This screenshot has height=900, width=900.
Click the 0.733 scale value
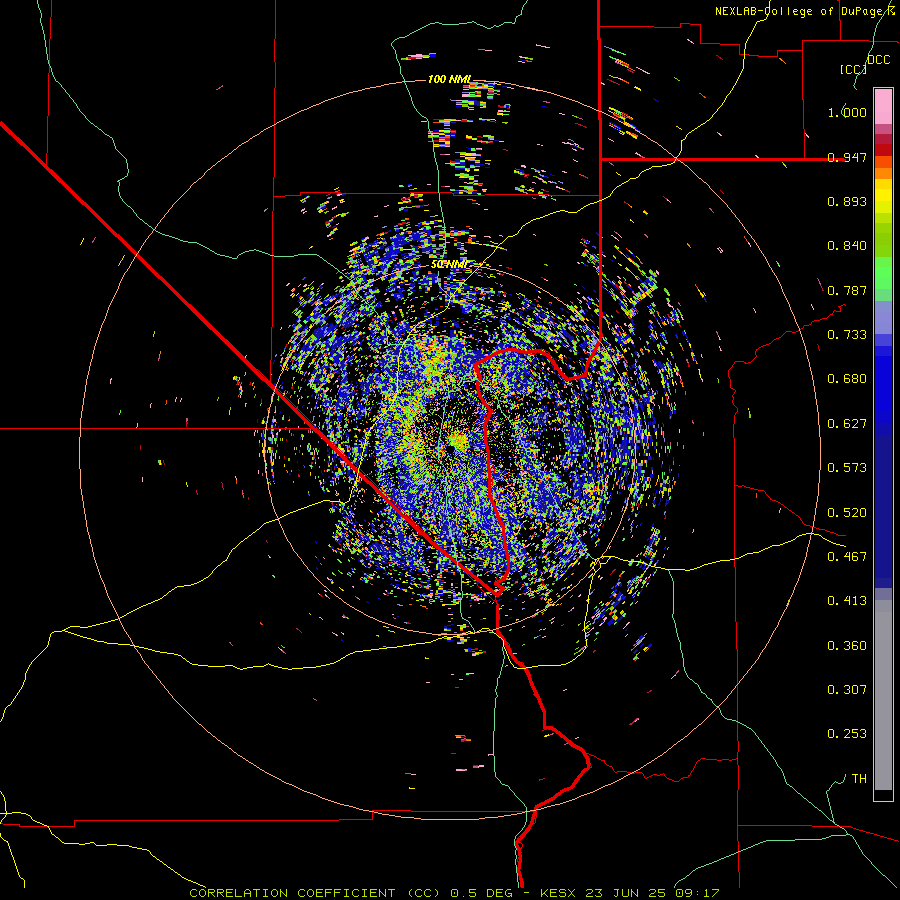pos(847,335)
